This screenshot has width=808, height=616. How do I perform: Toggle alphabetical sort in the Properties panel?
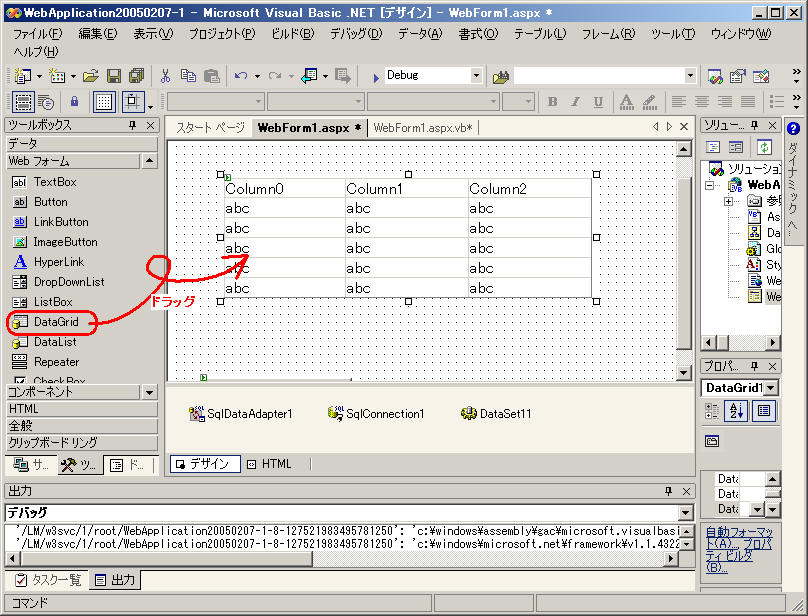coord(737,410)
